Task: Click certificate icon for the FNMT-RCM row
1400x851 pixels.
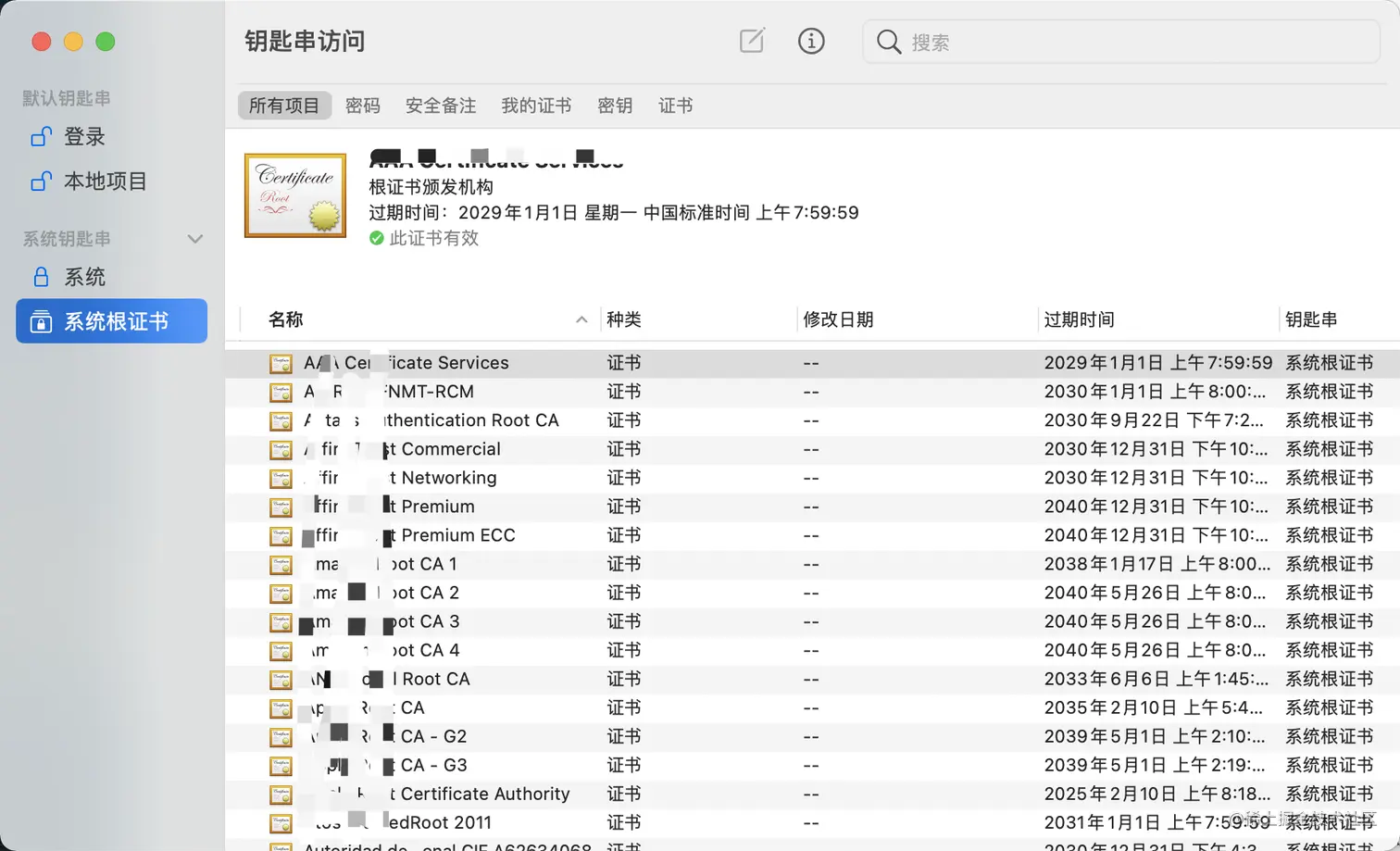Action: tap(281, 393)
